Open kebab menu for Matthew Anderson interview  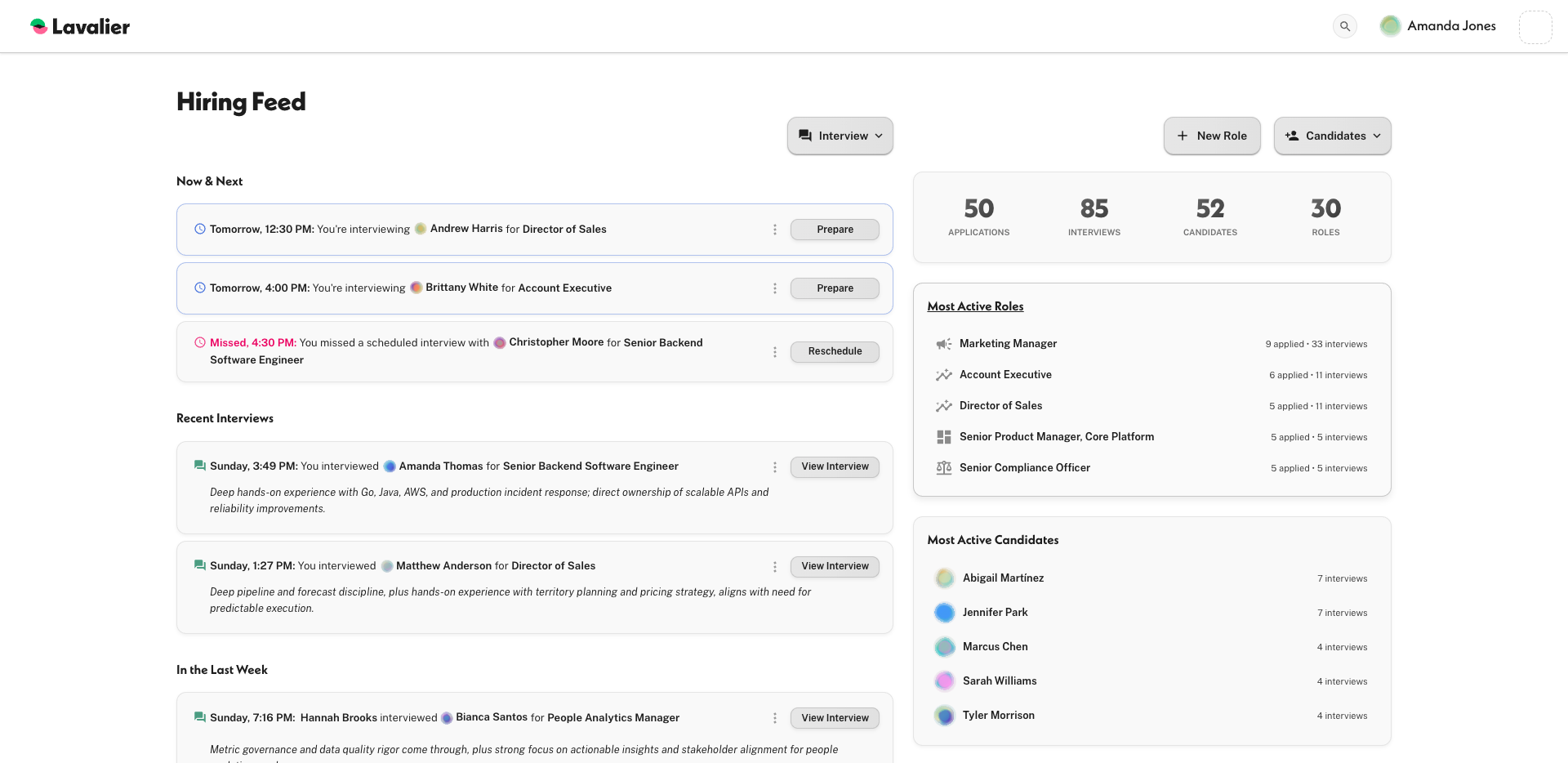pyautogui.click(x=774, y=567)
